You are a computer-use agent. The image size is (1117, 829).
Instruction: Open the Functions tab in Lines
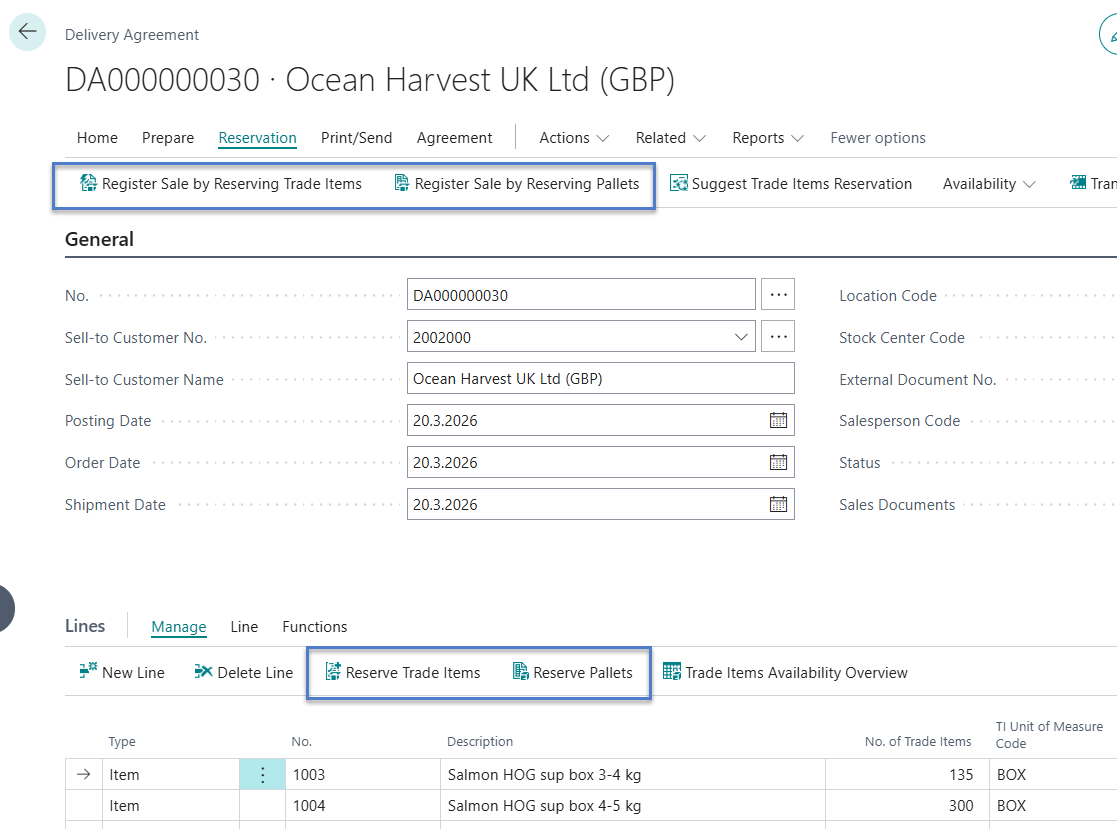click(x=314, y=627)
